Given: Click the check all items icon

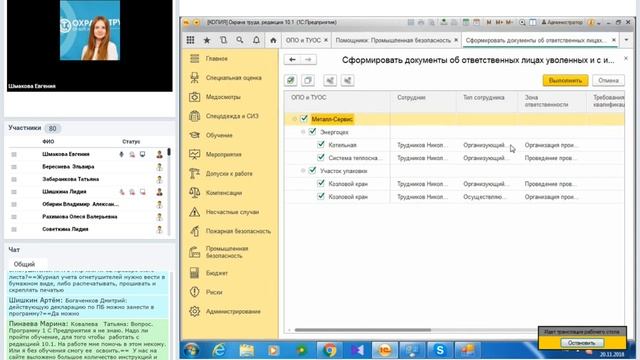Looking at the screenshot, I should 291,80.
